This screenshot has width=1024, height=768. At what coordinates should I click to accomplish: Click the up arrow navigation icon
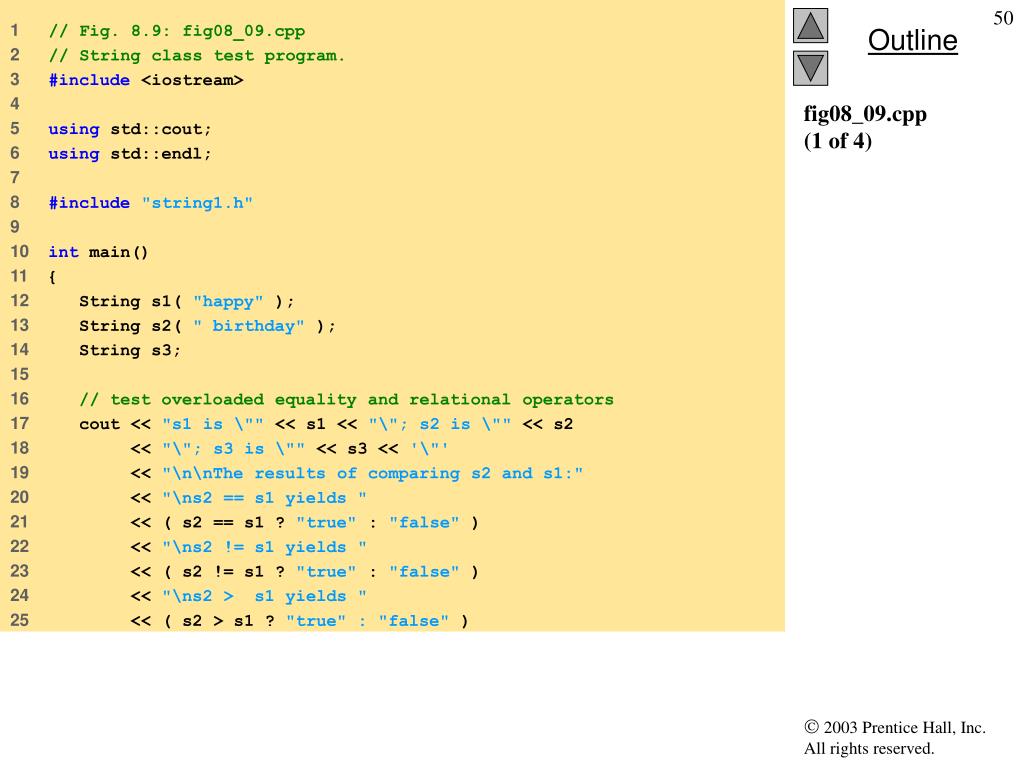810,25
